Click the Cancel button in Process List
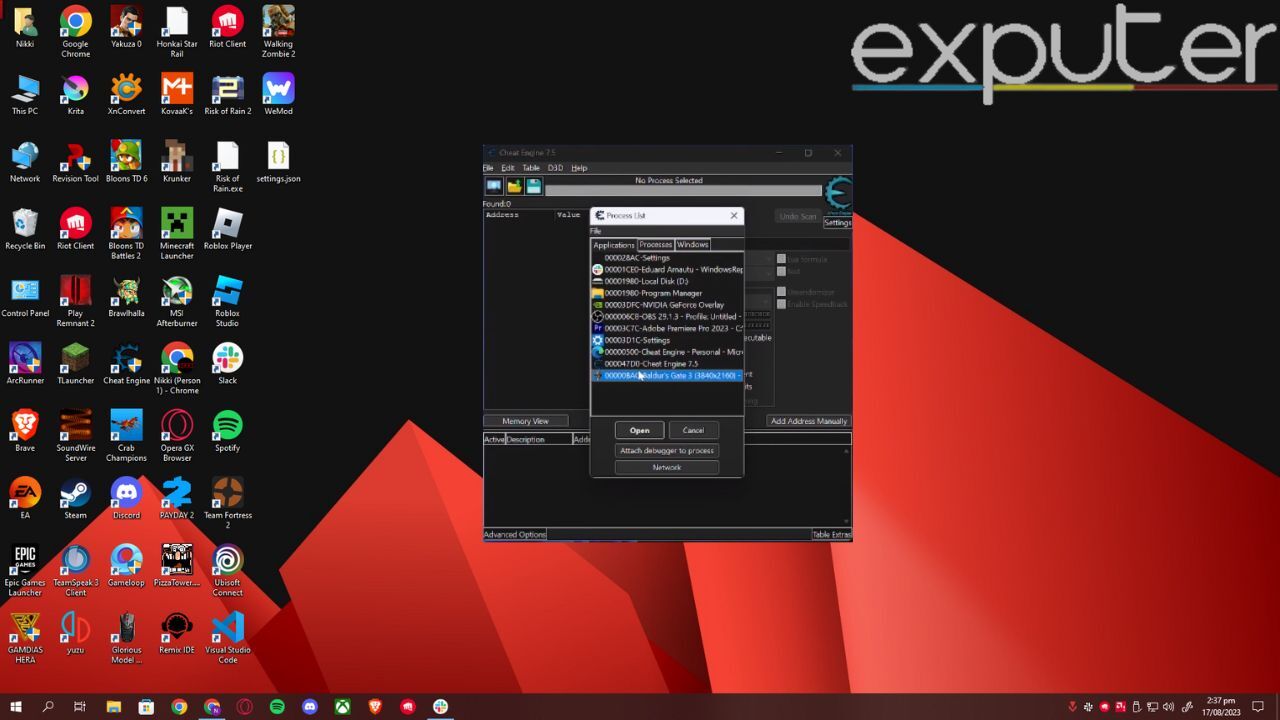1280x720 pixels. [693, 430]
